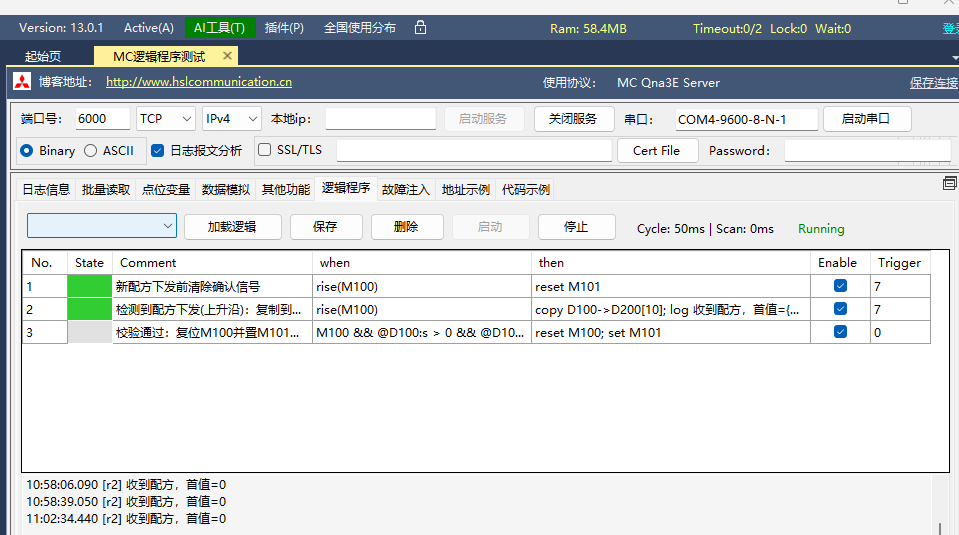The height and width of the screenshot is (535, 959).
Task: Select the 'reset M100; set M101' cell
Action: (671, 333)
